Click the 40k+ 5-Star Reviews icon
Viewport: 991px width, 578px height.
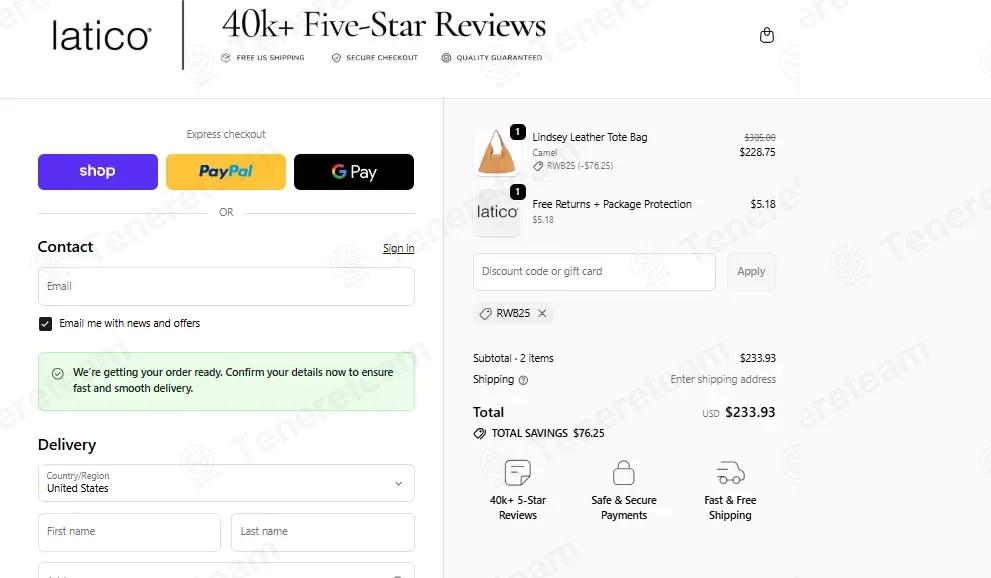pyautogui.click(x=518, y=473)
